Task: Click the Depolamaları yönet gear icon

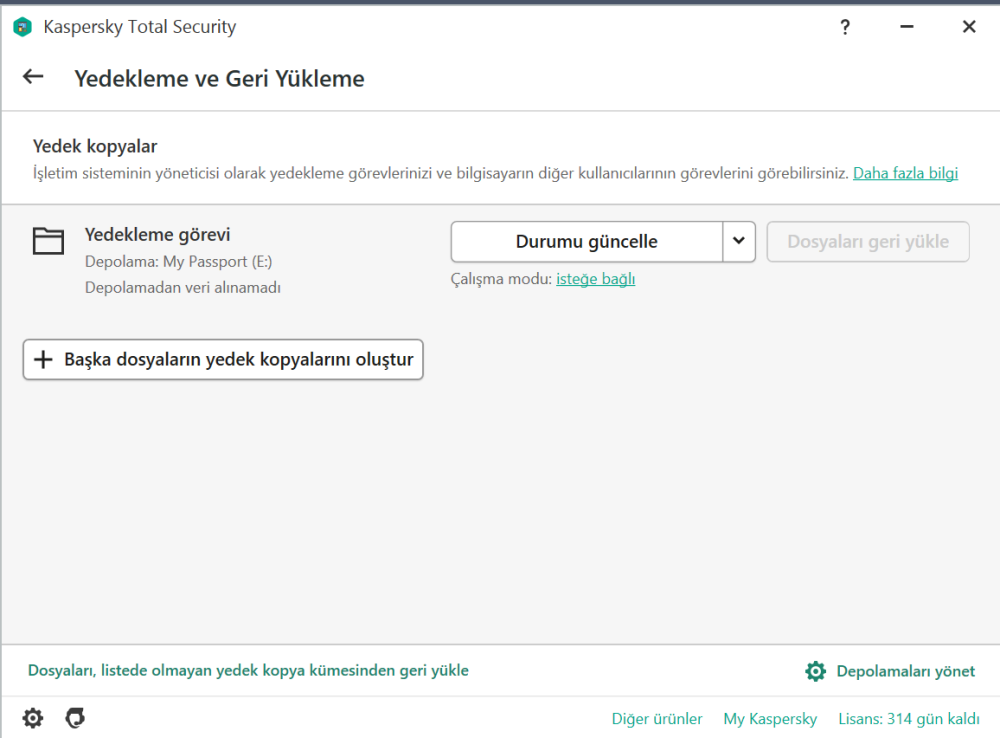Action: pyautogui.click(x=815, y=671)
